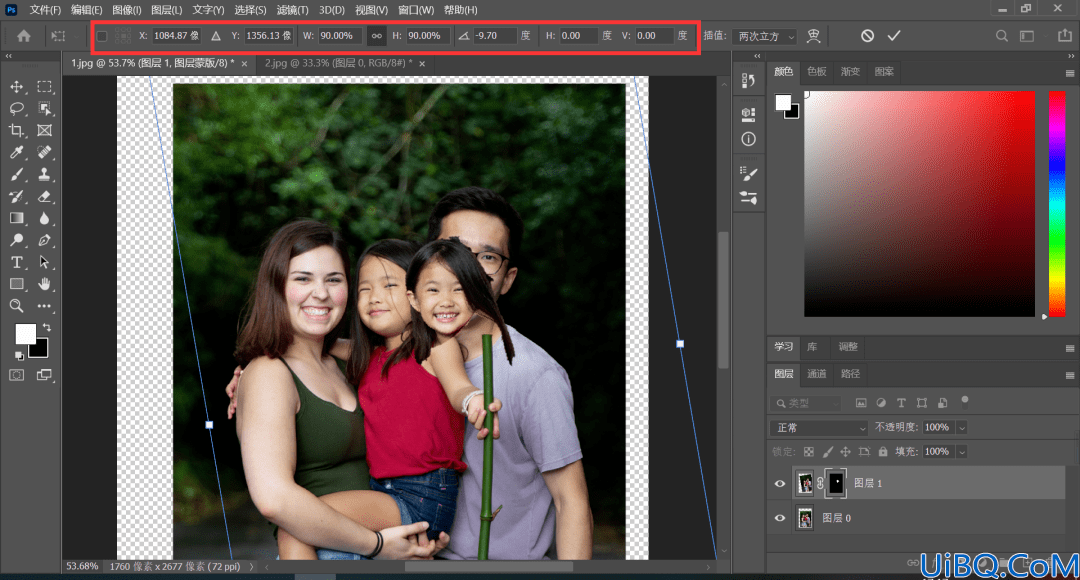This screenshot has height=580, width=1080.
Task: Toggle the aspect ratio link between W and H
Action: (x=376, y=36)
